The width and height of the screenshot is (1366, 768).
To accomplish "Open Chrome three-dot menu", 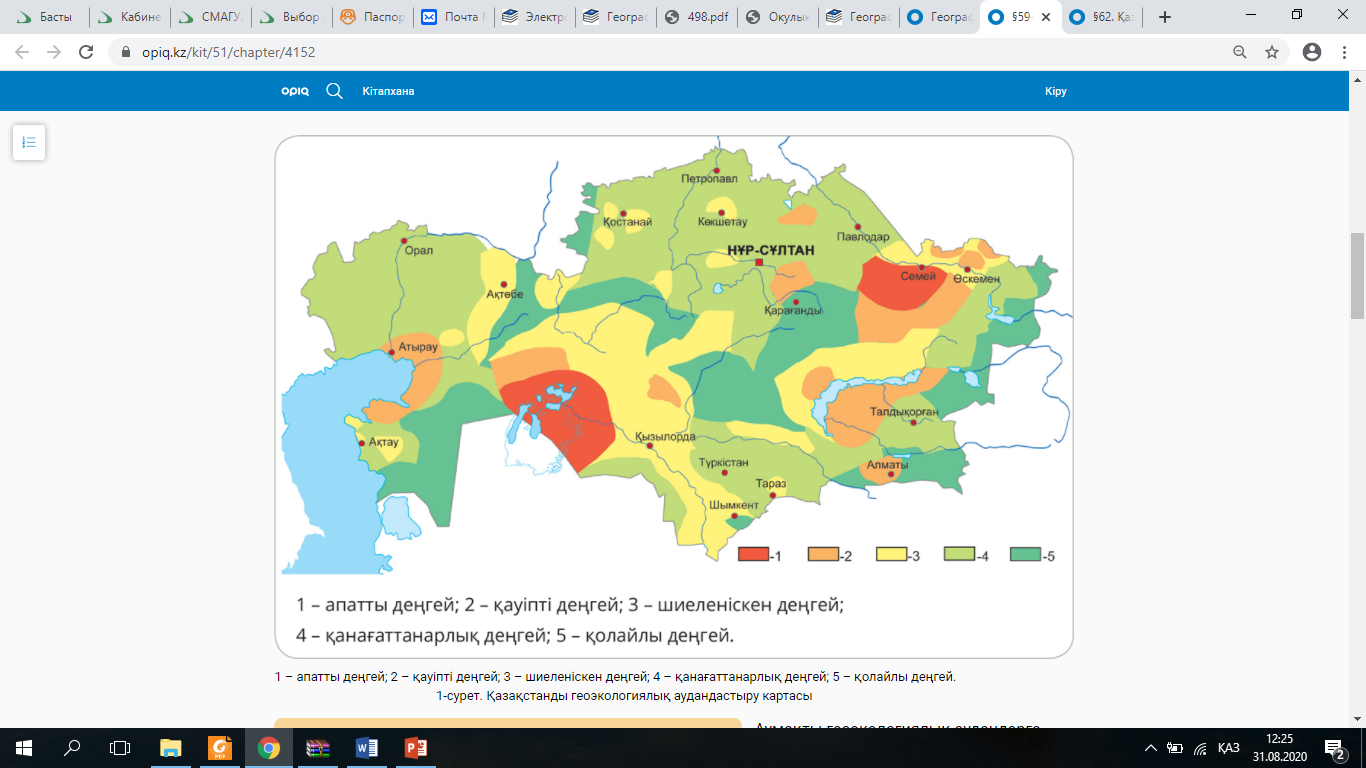I will click(x=1345, y=52).
